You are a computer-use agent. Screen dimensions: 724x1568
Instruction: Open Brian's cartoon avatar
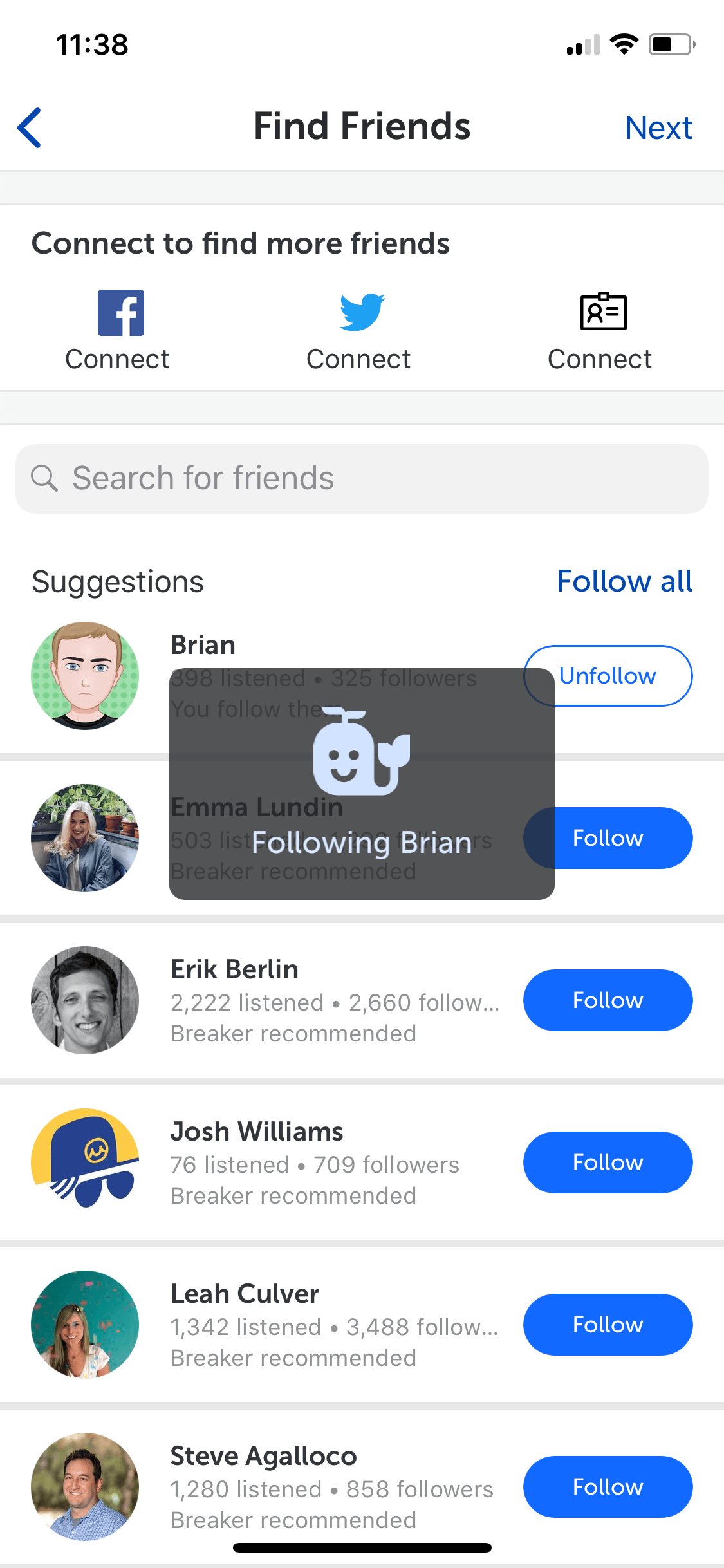tap(85, 676)
